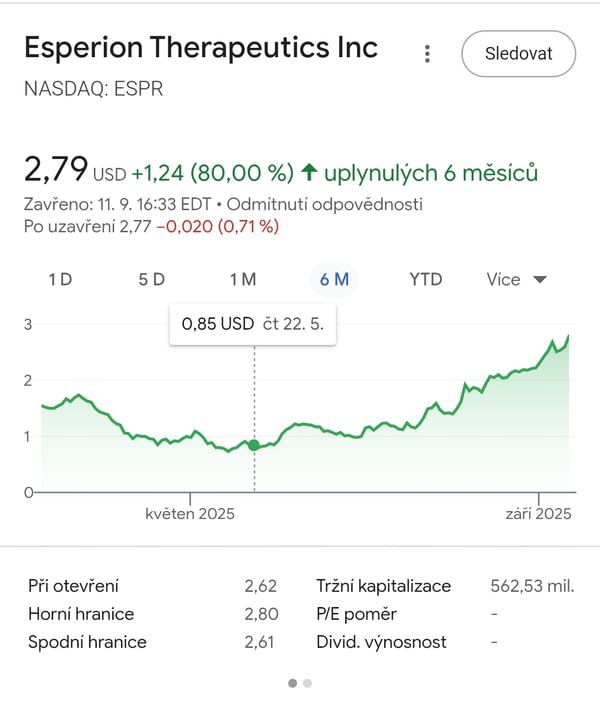Viewport: 600px width, 709px height.
Task: Show the YTD chart range
Action: click(x=425, y=279)
